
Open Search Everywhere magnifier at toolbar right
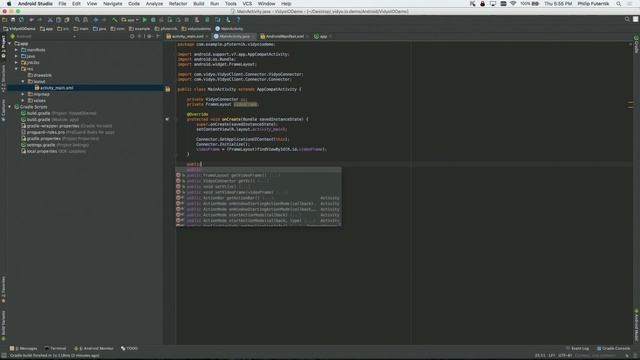[627, 19]
